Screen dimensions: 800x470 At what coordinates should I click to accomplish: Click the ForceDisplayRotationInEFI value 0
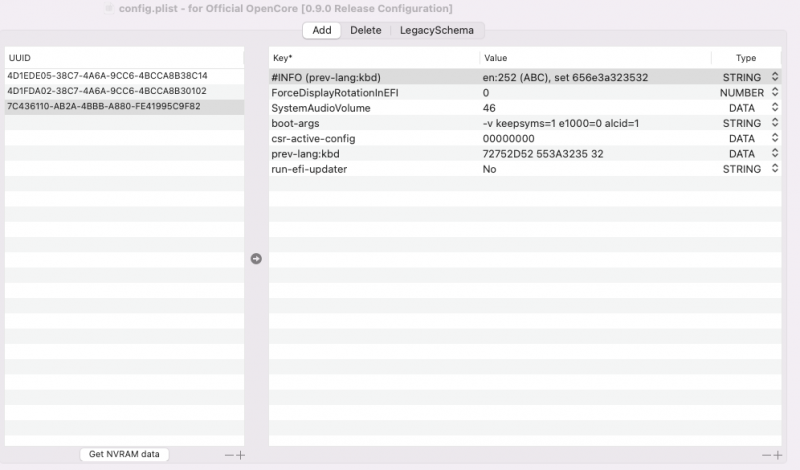[486, 93]
